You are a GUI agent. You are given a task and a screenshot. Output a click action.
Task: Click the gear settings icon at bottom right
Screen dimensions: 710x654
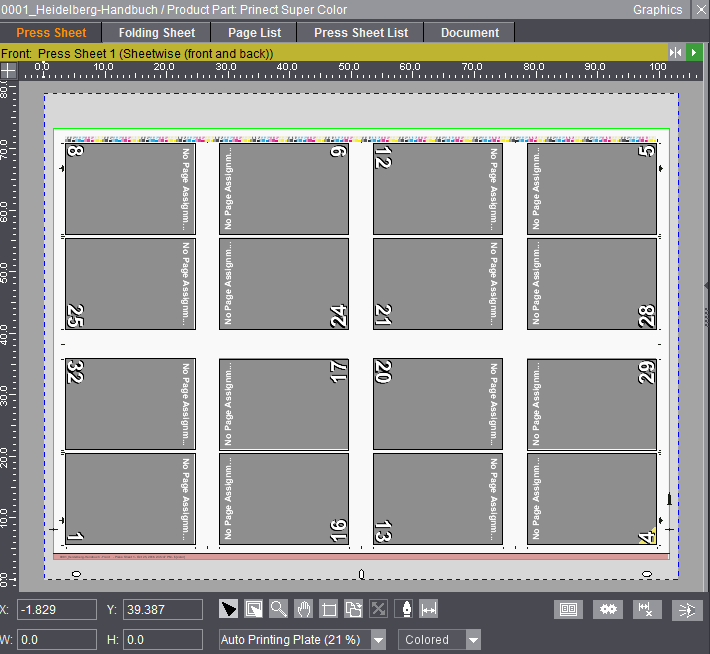(606, 609)
